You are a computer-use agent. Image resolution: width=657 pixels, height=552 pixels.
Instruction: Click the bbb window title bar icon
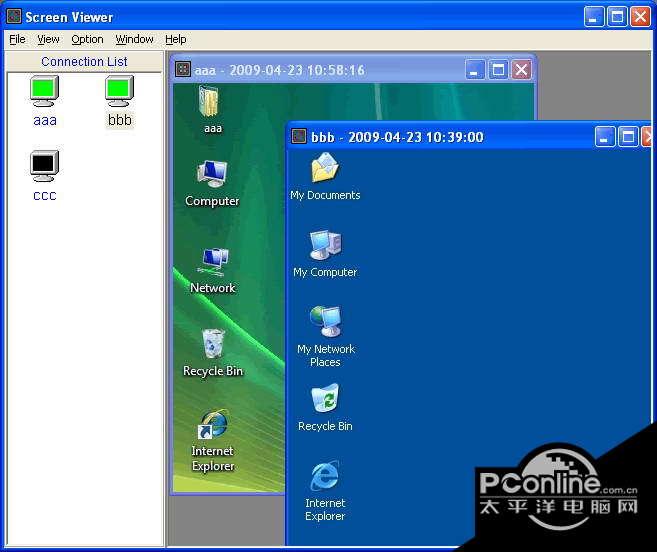(299, 136)
